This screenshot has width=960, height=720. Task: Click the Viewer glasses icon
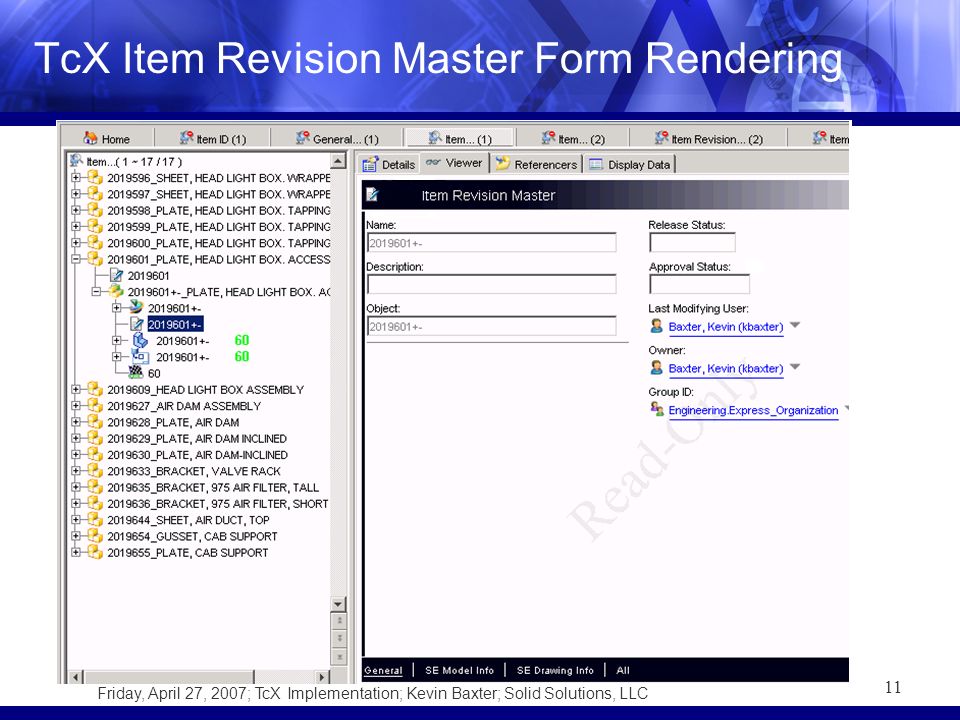(x=433, y=162)
